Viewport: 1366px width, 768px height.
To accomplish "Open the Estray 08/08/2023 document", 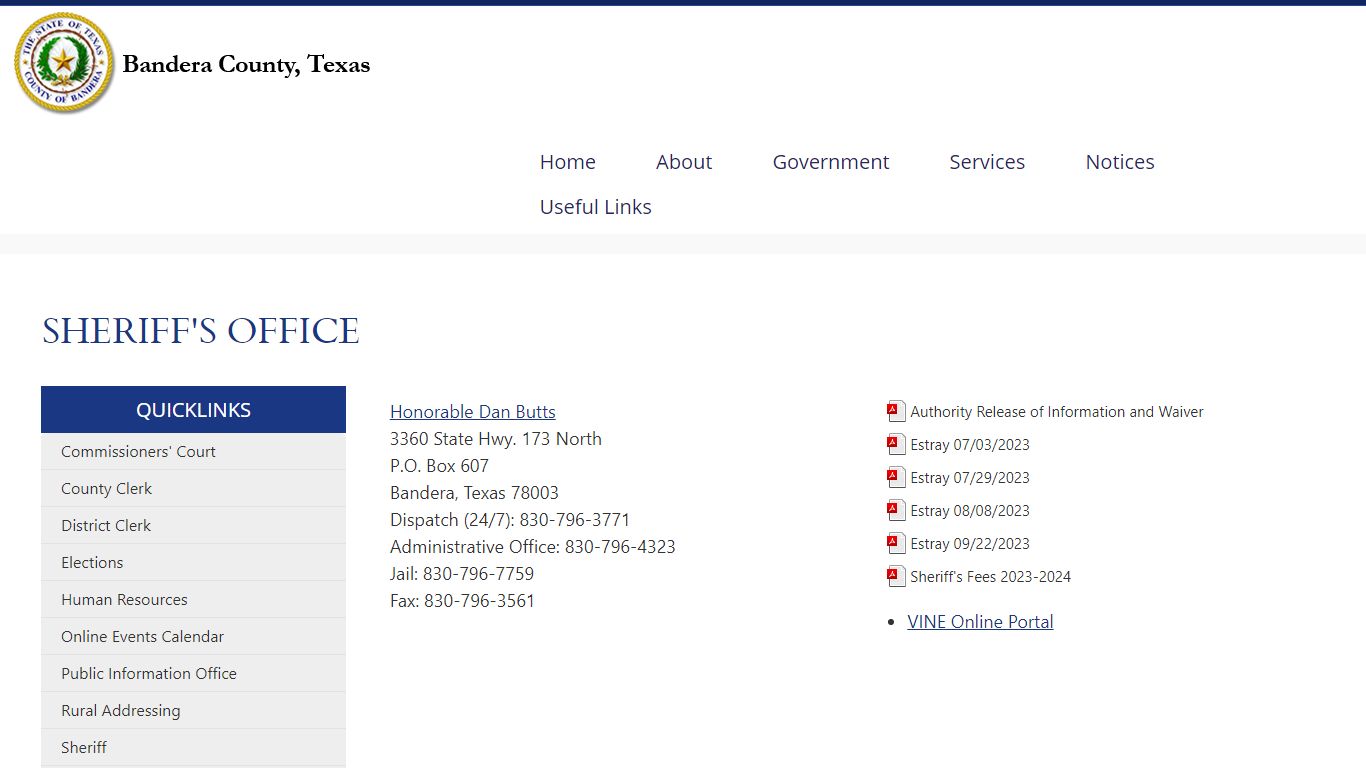I will coord(970,511).
